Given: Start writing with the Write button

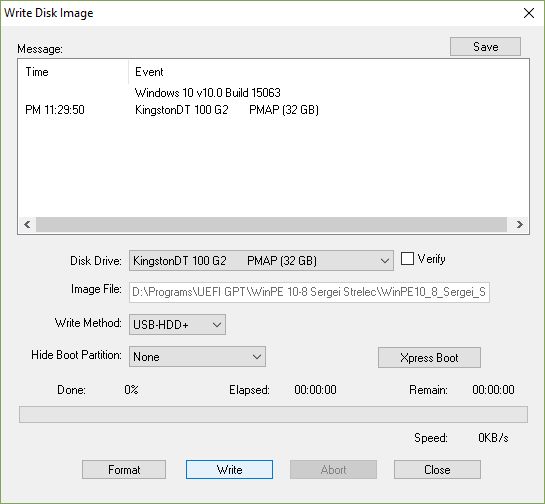Looking at the screenshot, I should coord(229,470).
